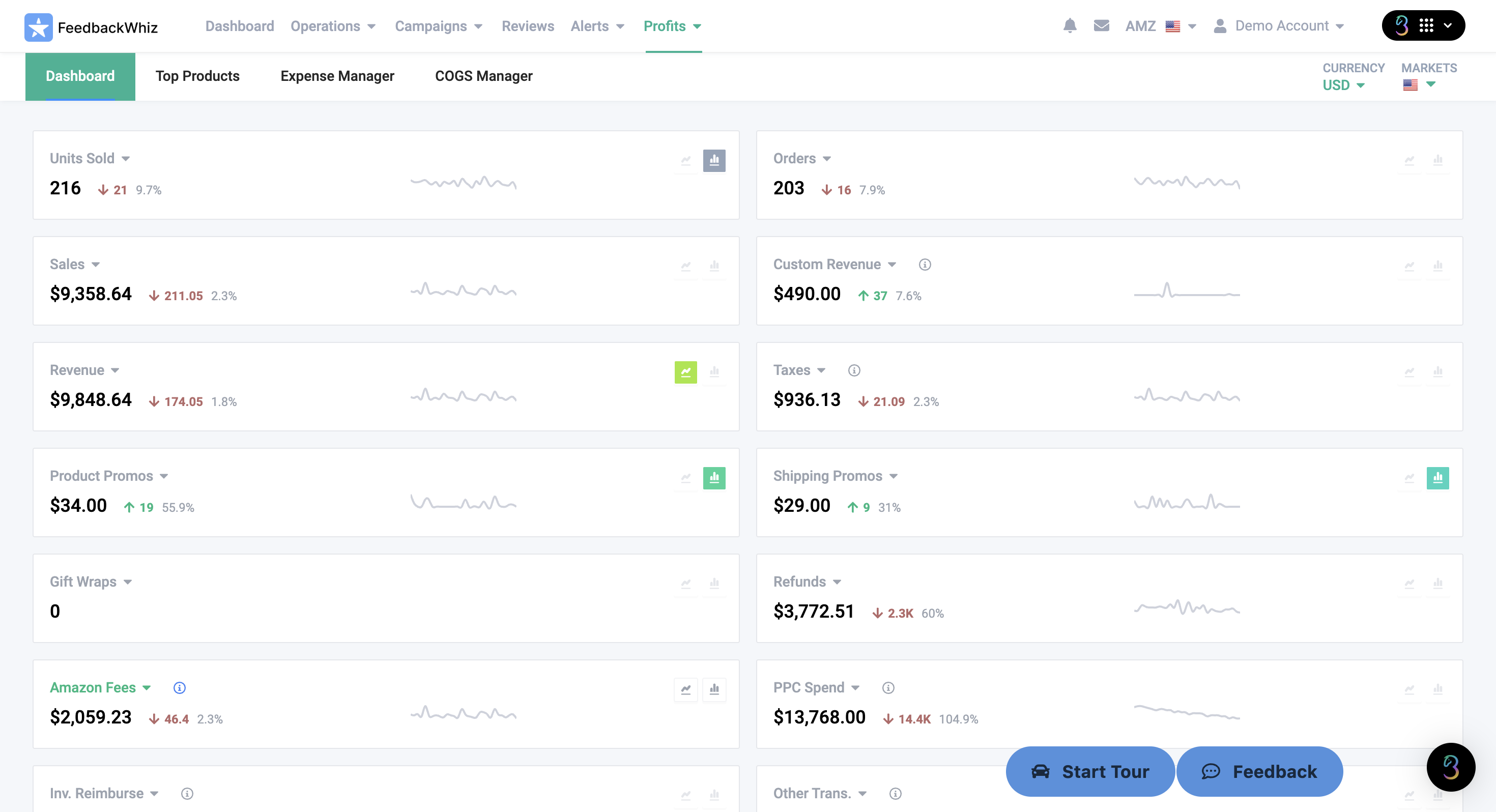Click the active bar chart icon for Shipping Promos

(1437, 478)
